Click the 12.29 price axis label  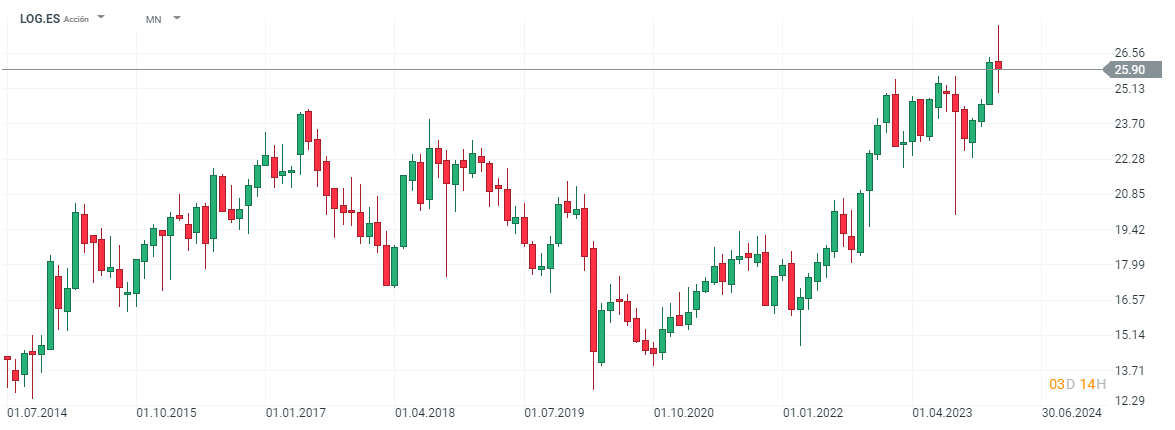pyautogui.click(x=1130, y=401)
